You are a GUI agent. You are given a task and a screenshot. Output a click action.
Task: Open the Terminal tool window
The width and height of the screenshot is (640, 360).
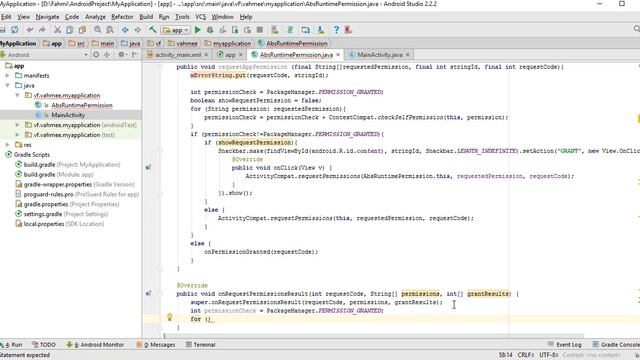coord(200,344)
